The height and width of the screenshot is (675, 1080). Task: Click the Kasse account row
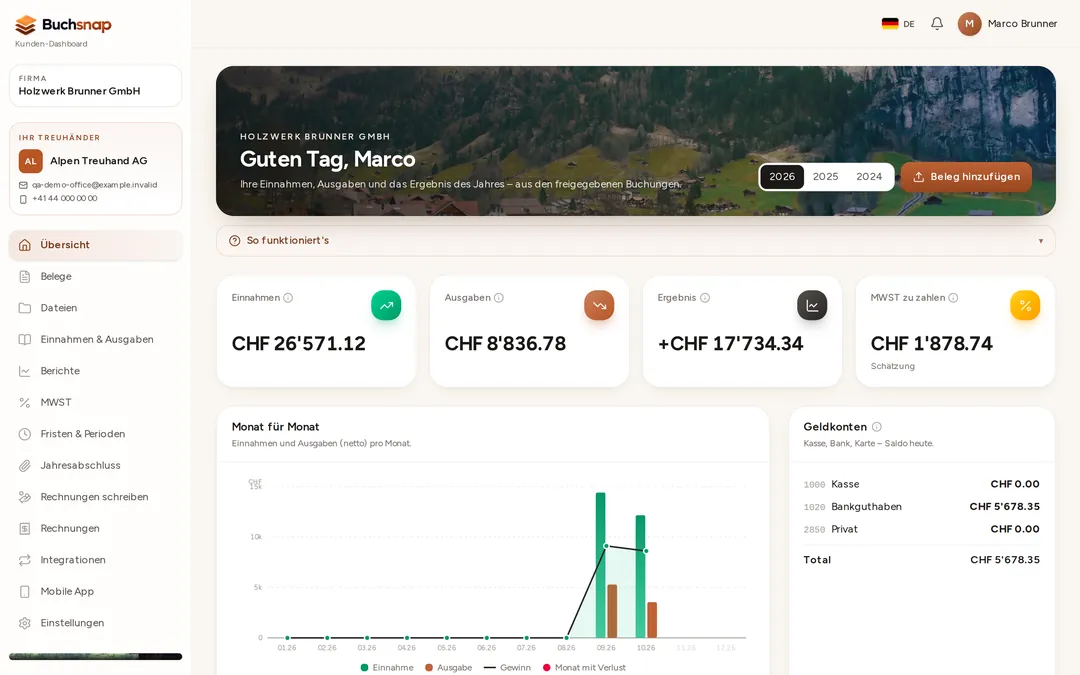coord(922,484)
